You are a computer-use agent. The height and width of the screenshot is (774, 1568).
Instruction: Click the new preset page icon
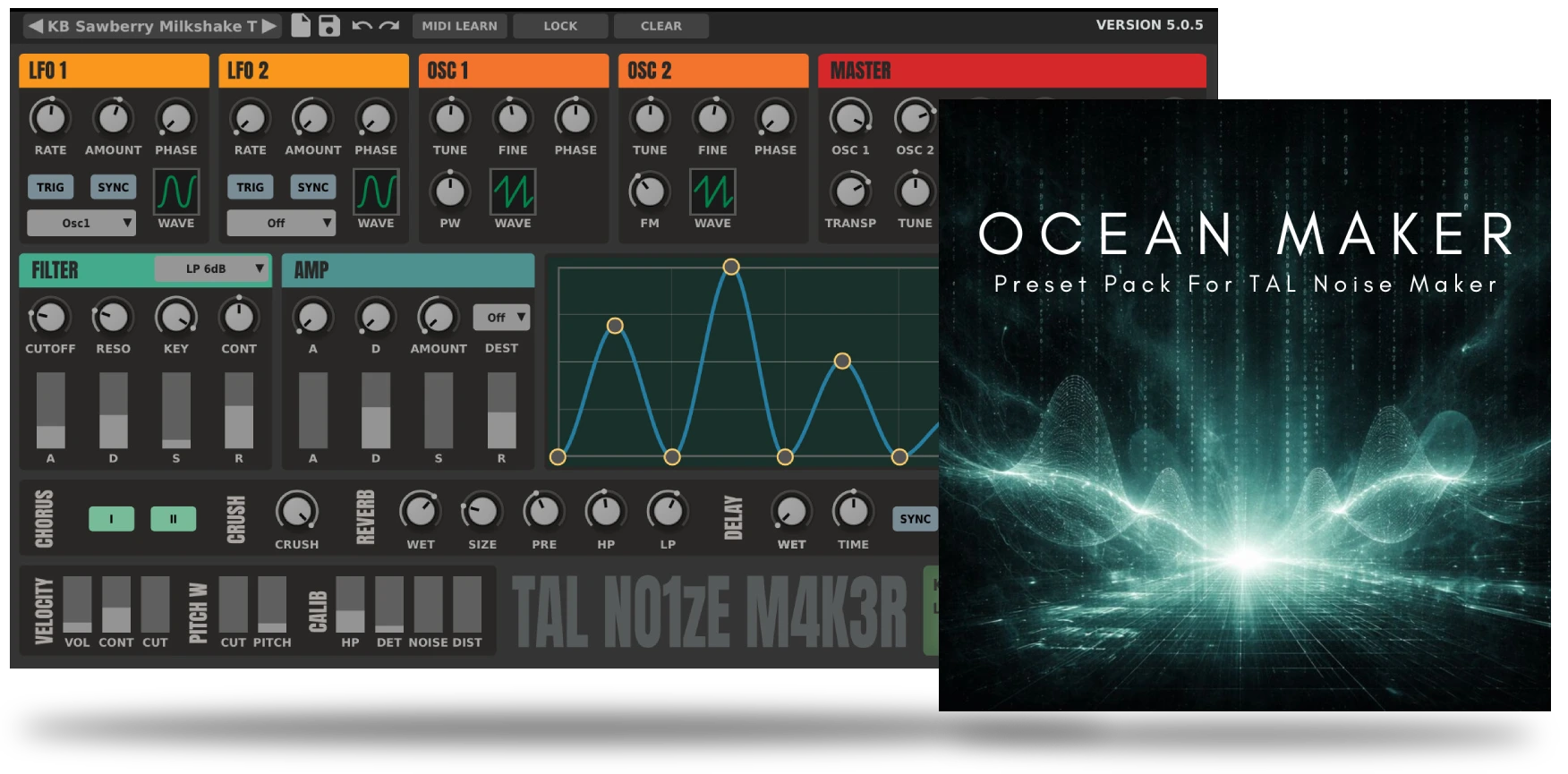301,26
